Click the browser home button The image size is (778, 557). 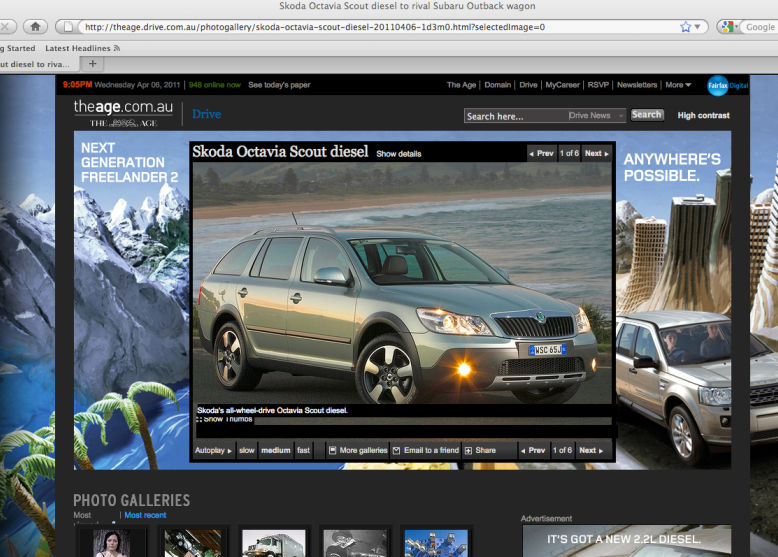tap(35, 27)
